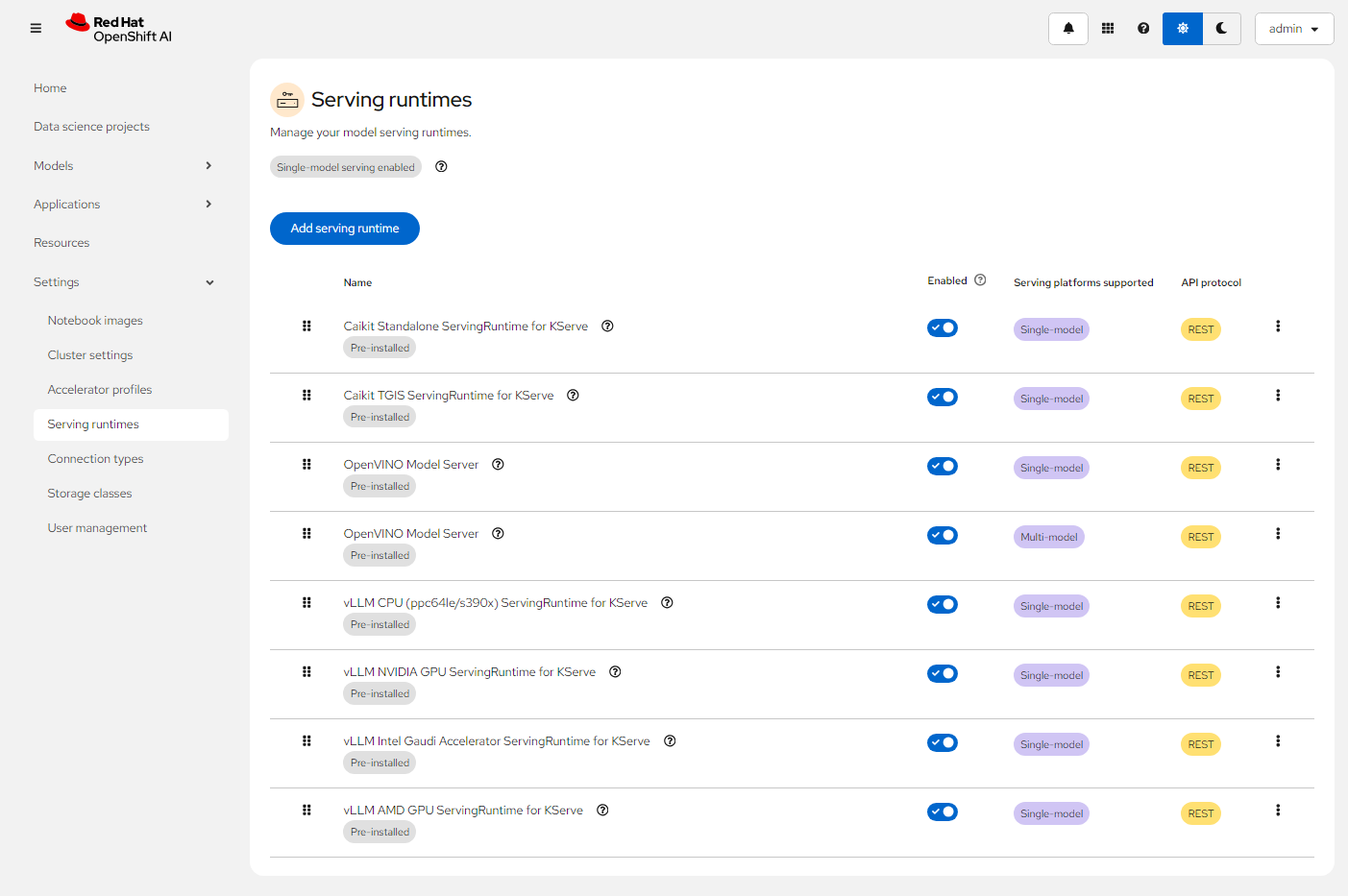
Task: Toggle off multi-model OpenVINO Model Server
Action: coord(943,535)
